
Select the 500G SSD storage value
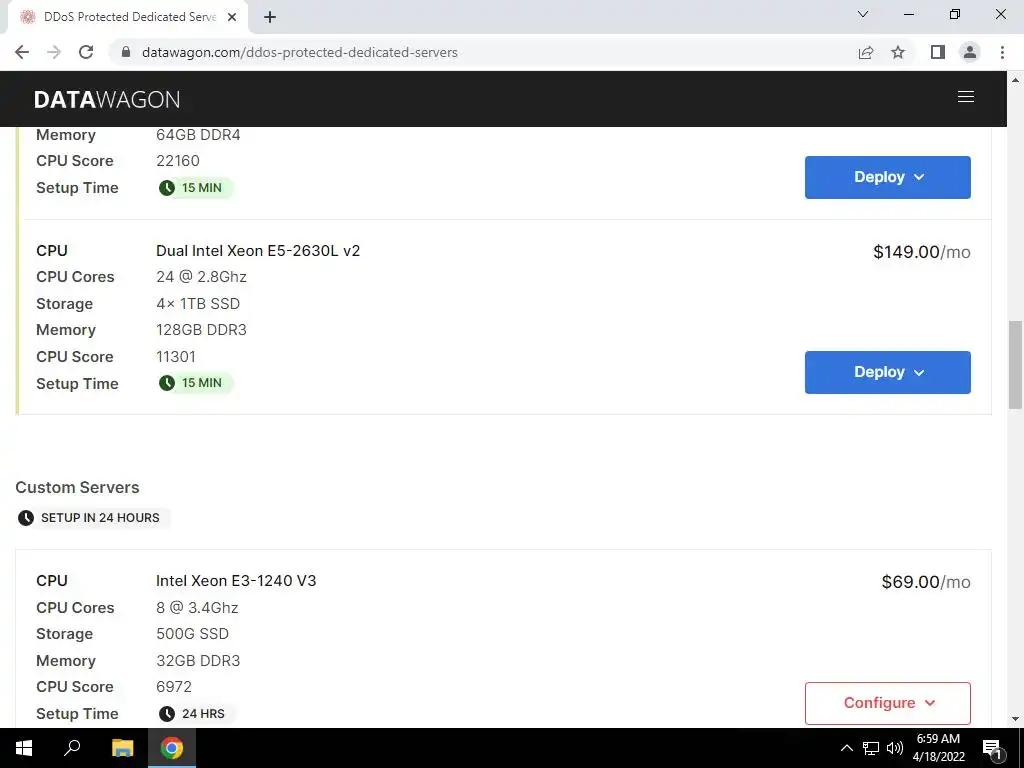click(x=193, y=633)
